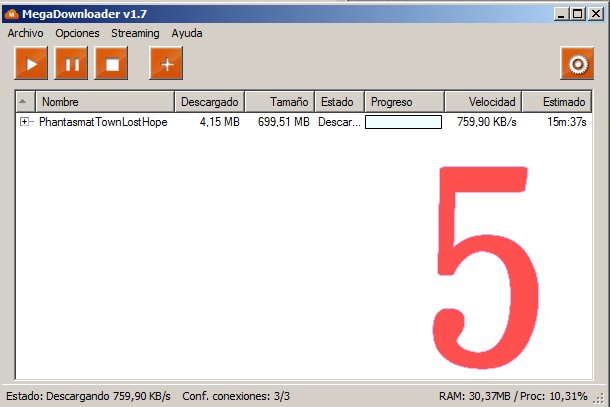The image size is (610, 407).
Task: Click the MegaDownloader title bar logo icon
Action: click(x=12, y=14)
